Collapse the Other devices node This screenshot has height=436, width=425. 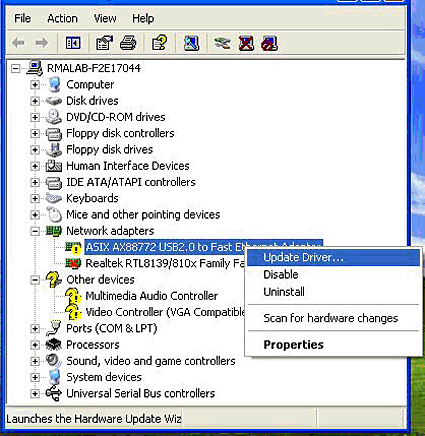tap(35, 280)
